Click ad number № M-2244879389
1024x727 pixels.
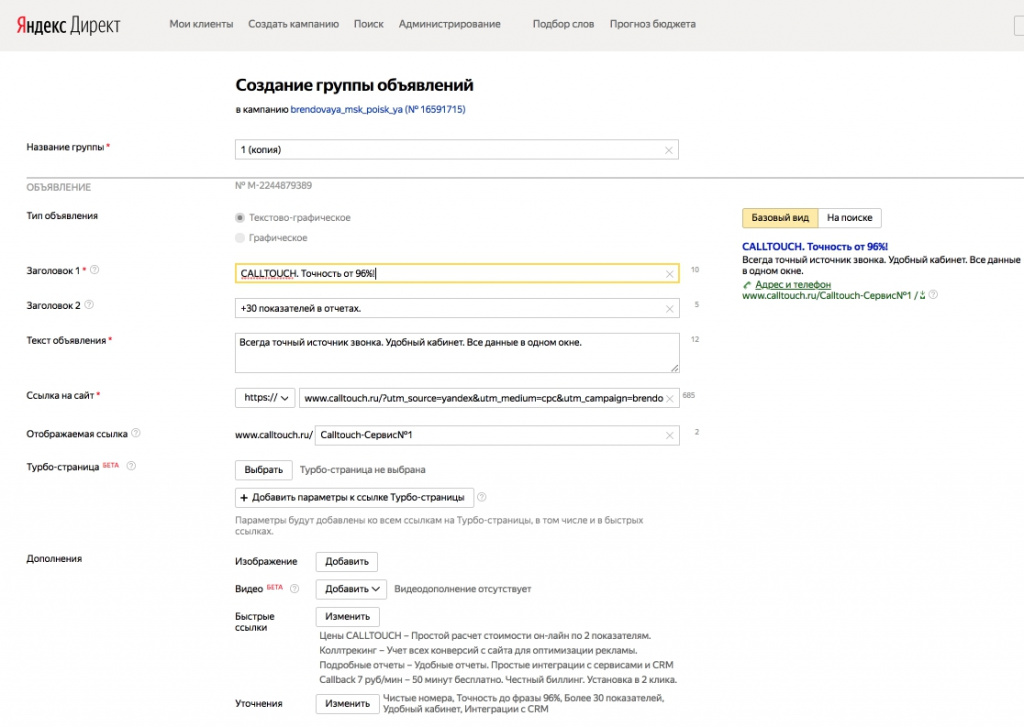click(x=273, y=186)
